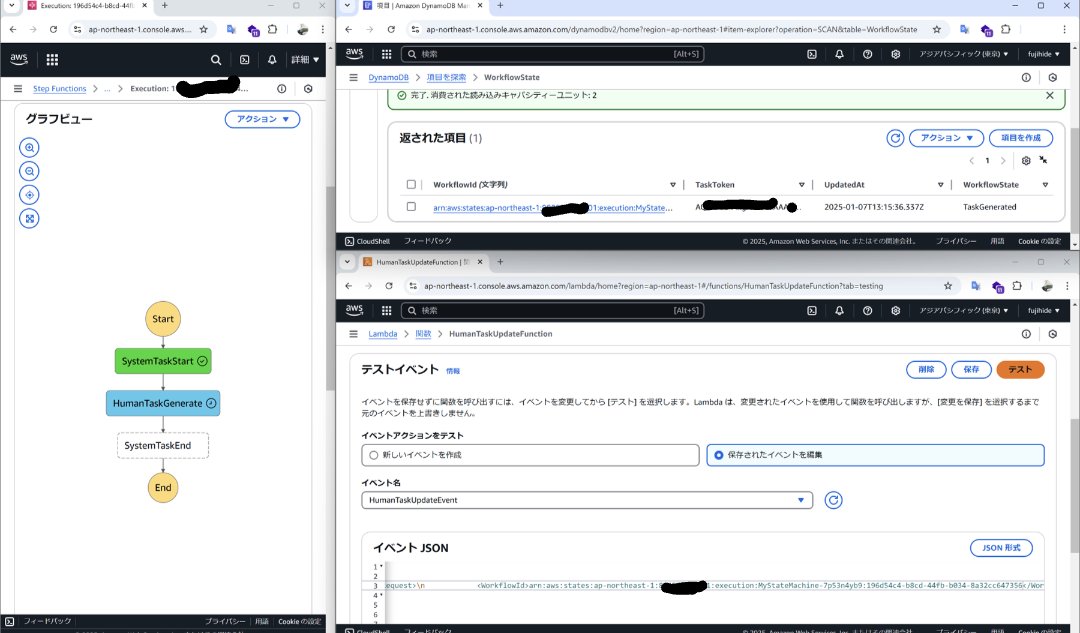The width and height of the screenshot is (1080, 633).
Task: Open new tab in the DynamoDB browser window
Action: pyautogui.click(x=500, y=6)
